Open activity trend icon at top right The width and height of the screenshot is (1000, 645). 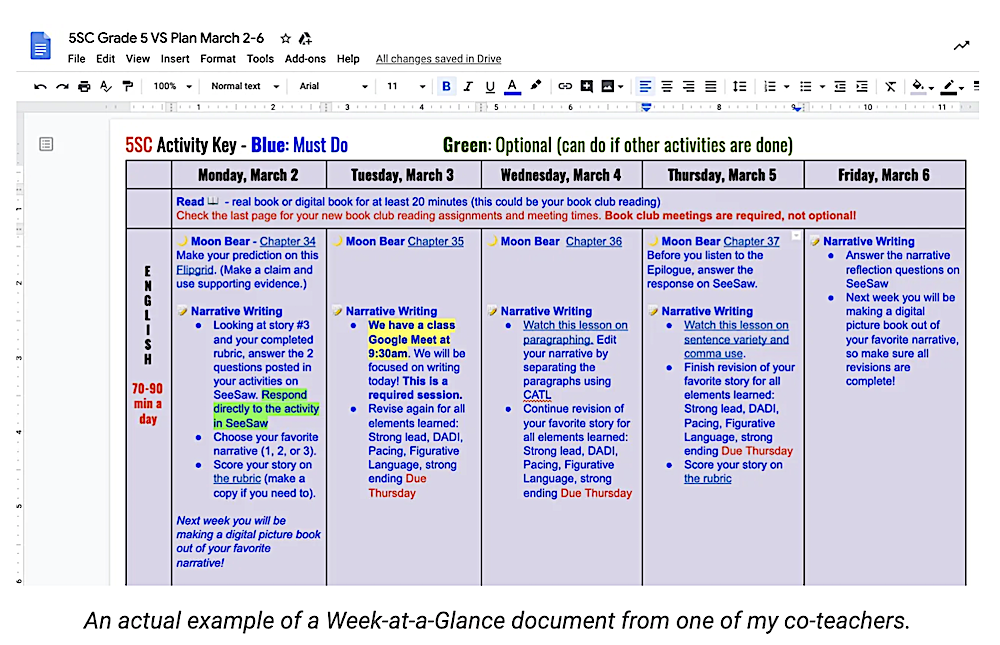tap(961, 46)
